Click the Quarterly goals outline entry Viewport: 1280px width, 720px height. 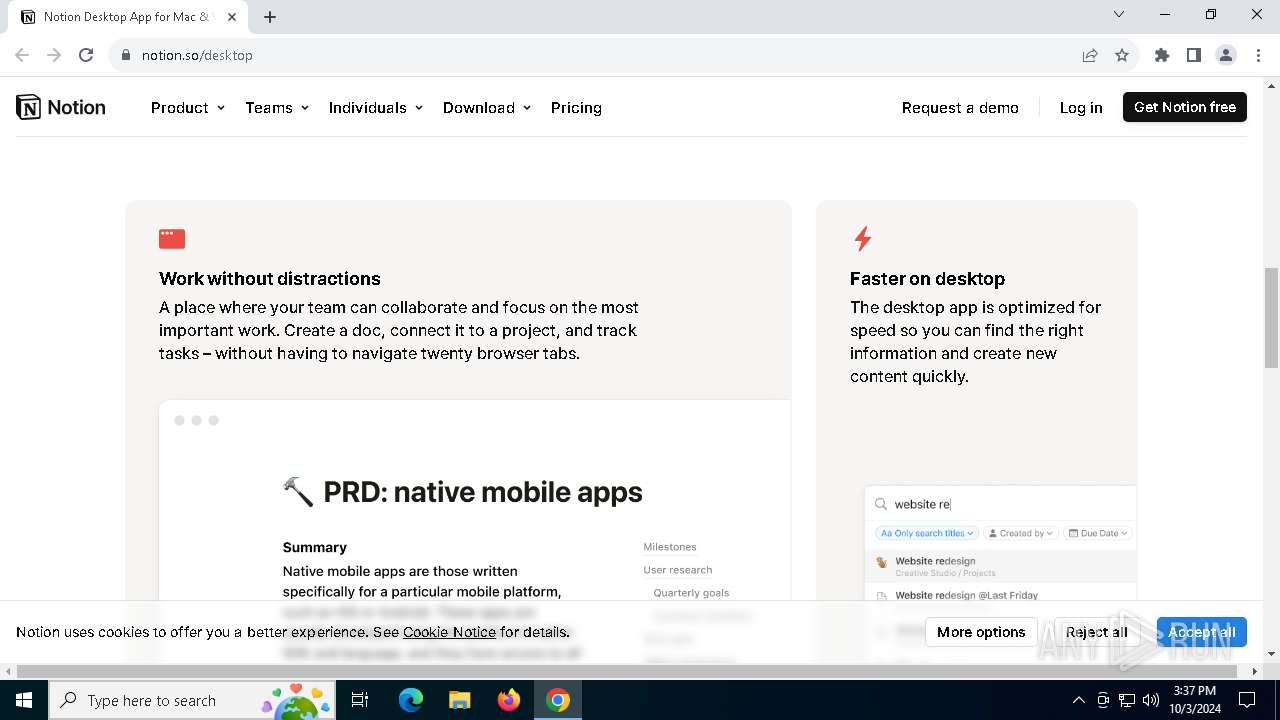(x=691, y=593)
